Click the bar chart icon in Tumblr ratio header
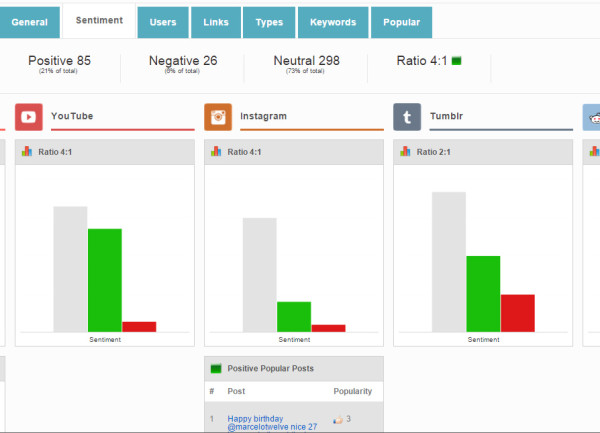 405,151
